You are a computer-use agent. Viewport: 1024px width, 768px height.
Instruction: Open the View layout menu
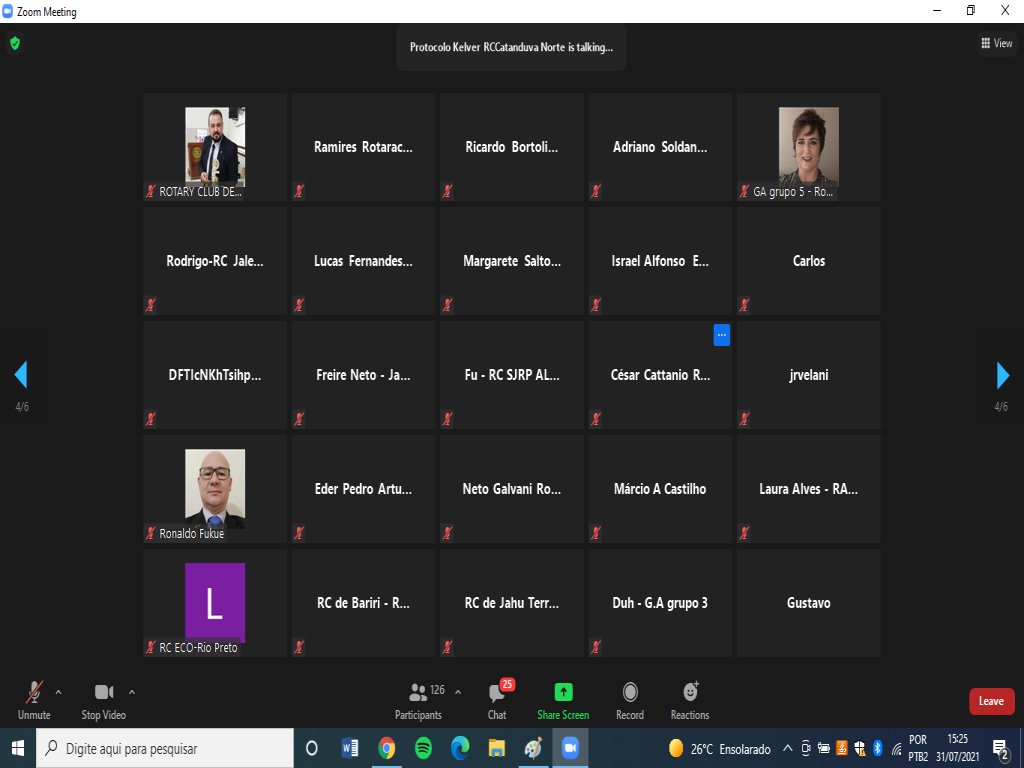(997, 43)
